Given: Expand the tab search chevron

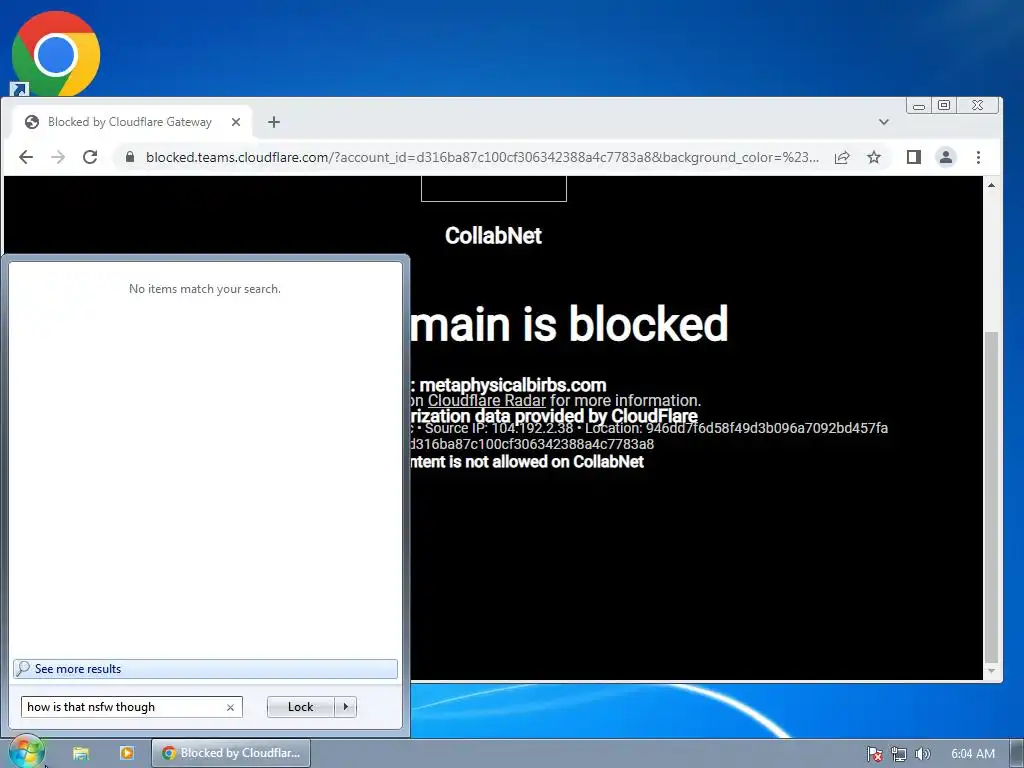Looking at the screenshot, I should tap(884, 122).
